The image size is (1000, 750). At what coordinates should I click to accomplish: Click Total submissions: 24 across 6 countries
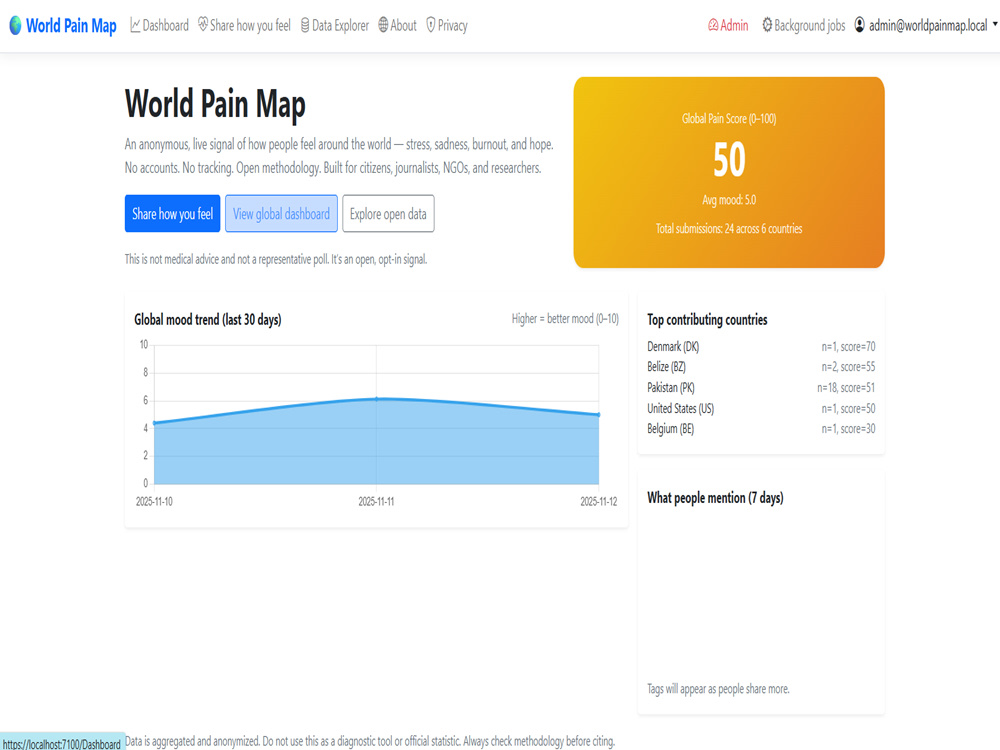pos(729,228)
